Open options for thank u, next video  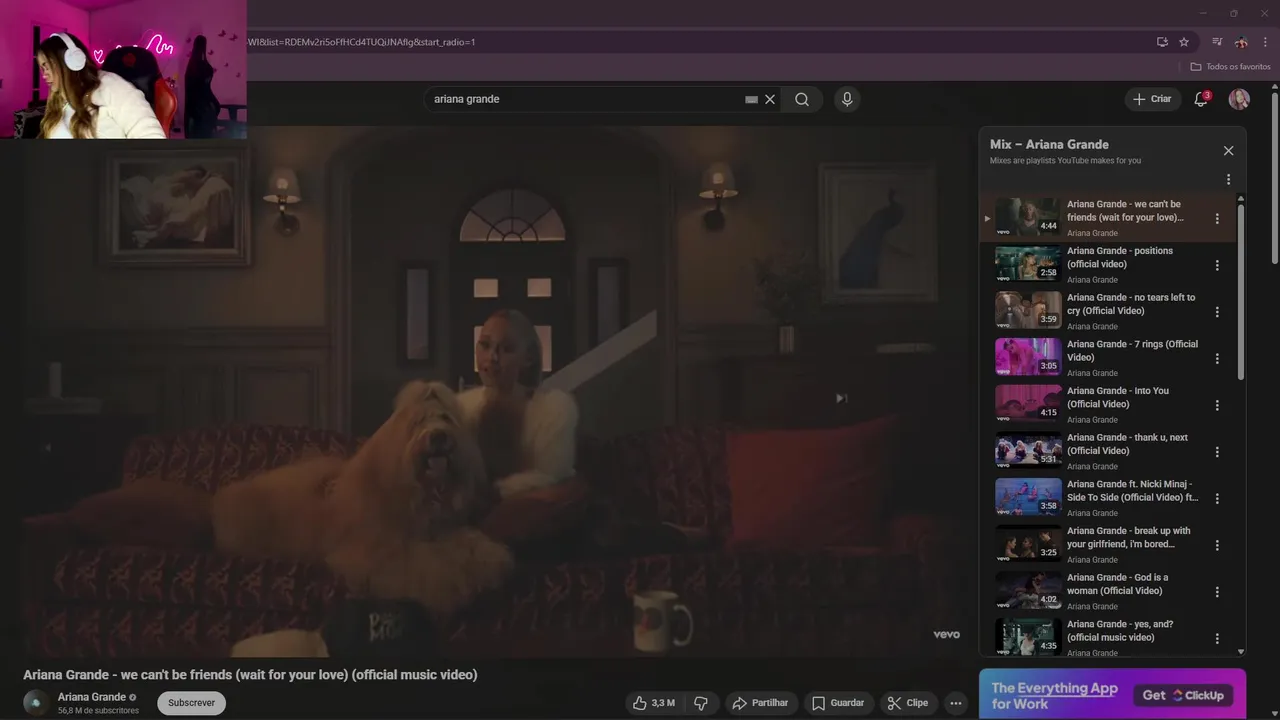pos(1217,452)
